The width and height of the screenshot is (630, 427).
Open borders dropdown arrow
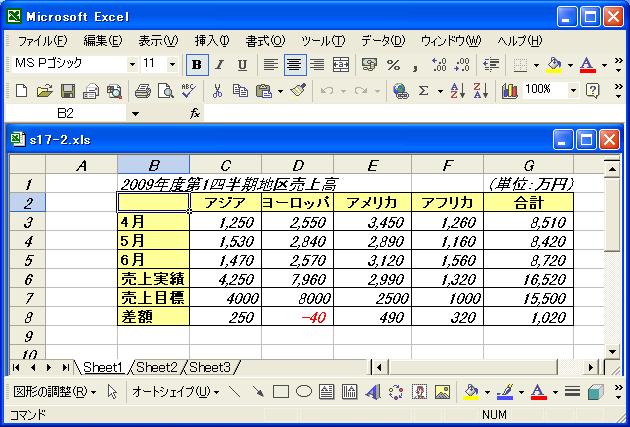[536, 65]
